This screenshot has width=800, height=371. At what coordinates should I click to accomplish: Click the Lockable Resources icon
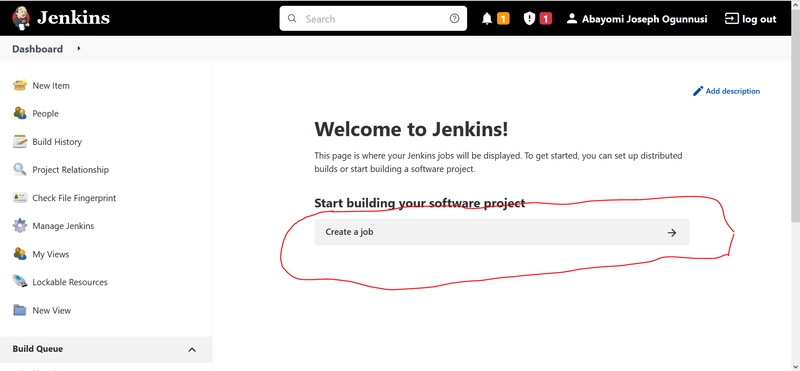pyautogui.click(x=19, y=282)
